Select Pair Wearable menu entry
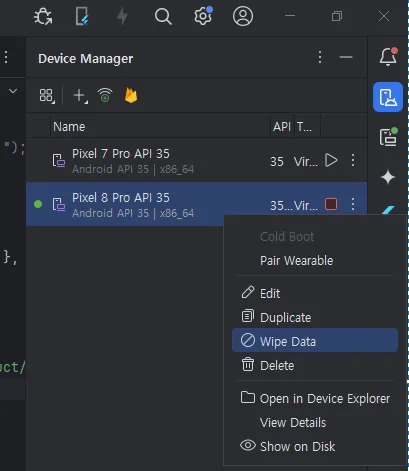 (315, 261)
